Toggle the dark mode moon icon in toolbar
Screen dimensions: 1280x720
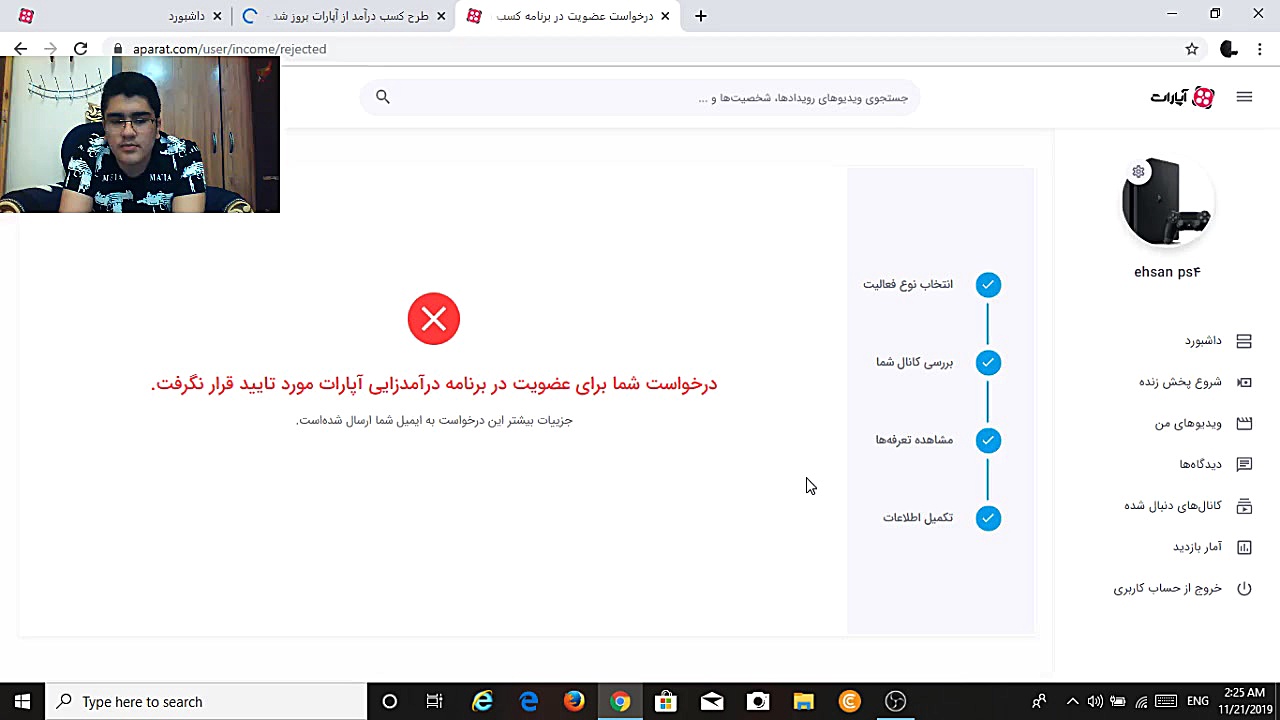(1228, 49)
